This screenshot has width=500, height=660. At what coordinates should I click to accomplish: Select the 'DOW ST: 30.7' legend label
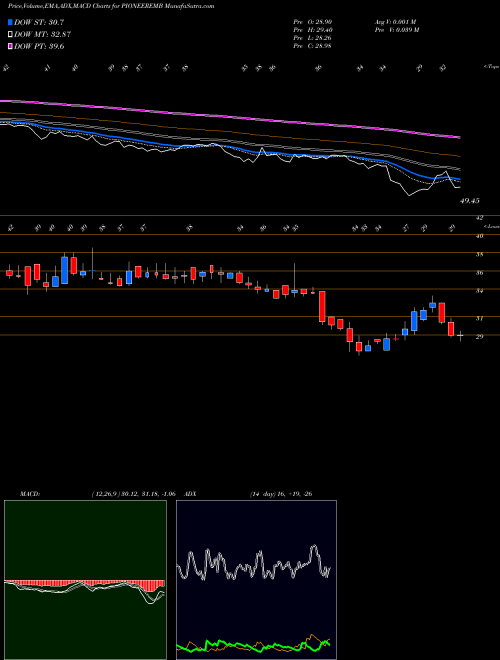click(x=39, y=22)
